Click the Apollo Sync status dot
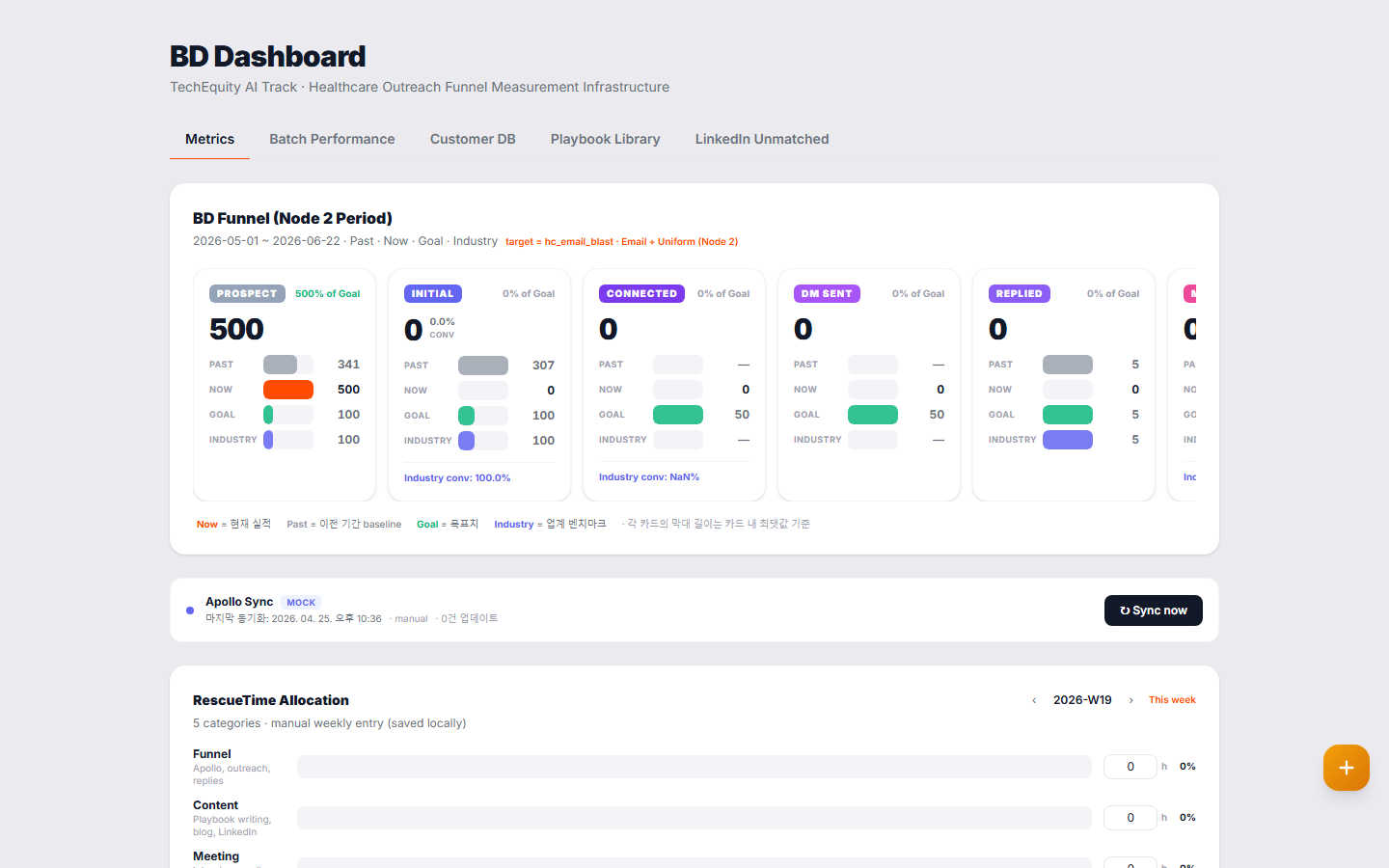This screenshot has width=1389, height=868. pos(190,610)
